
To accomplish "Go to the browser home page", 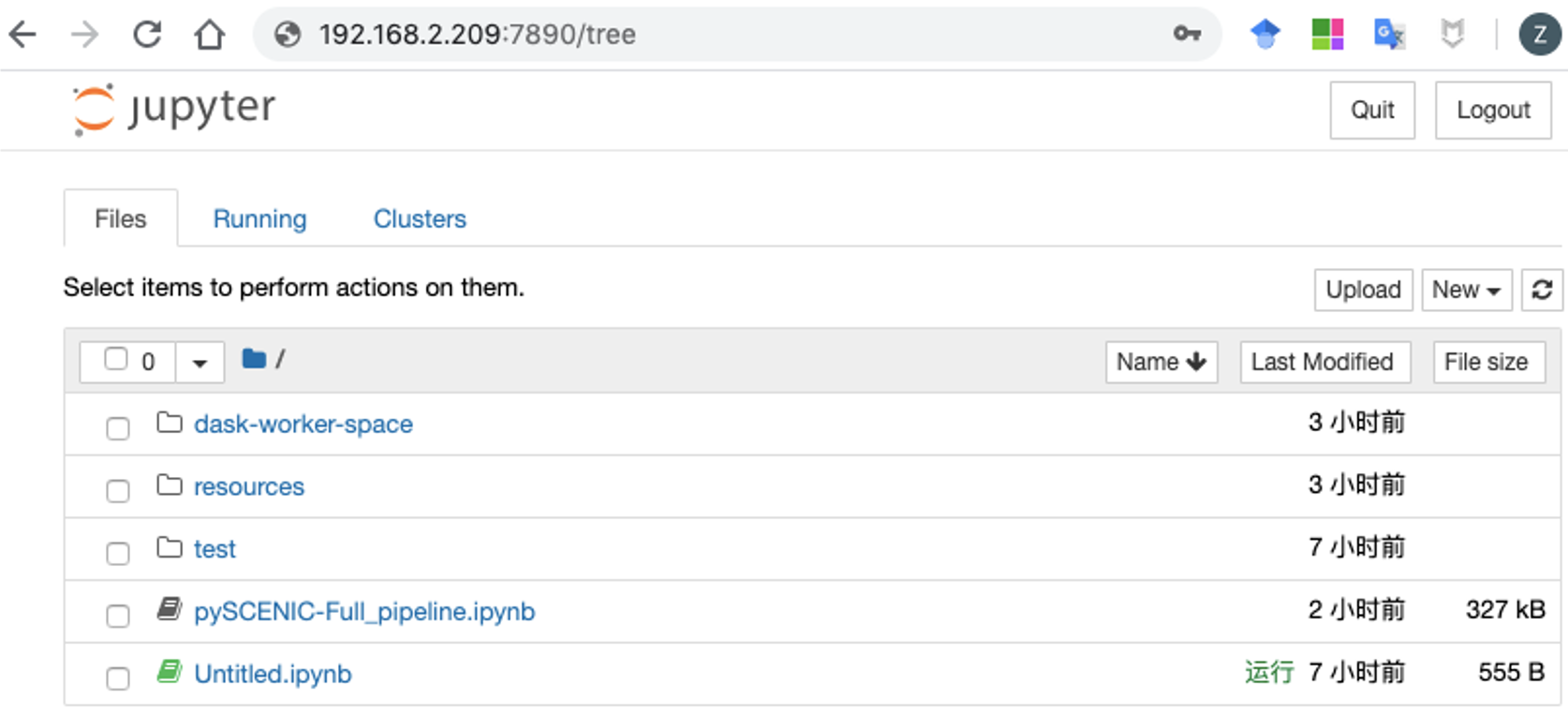I will (210, 35).
